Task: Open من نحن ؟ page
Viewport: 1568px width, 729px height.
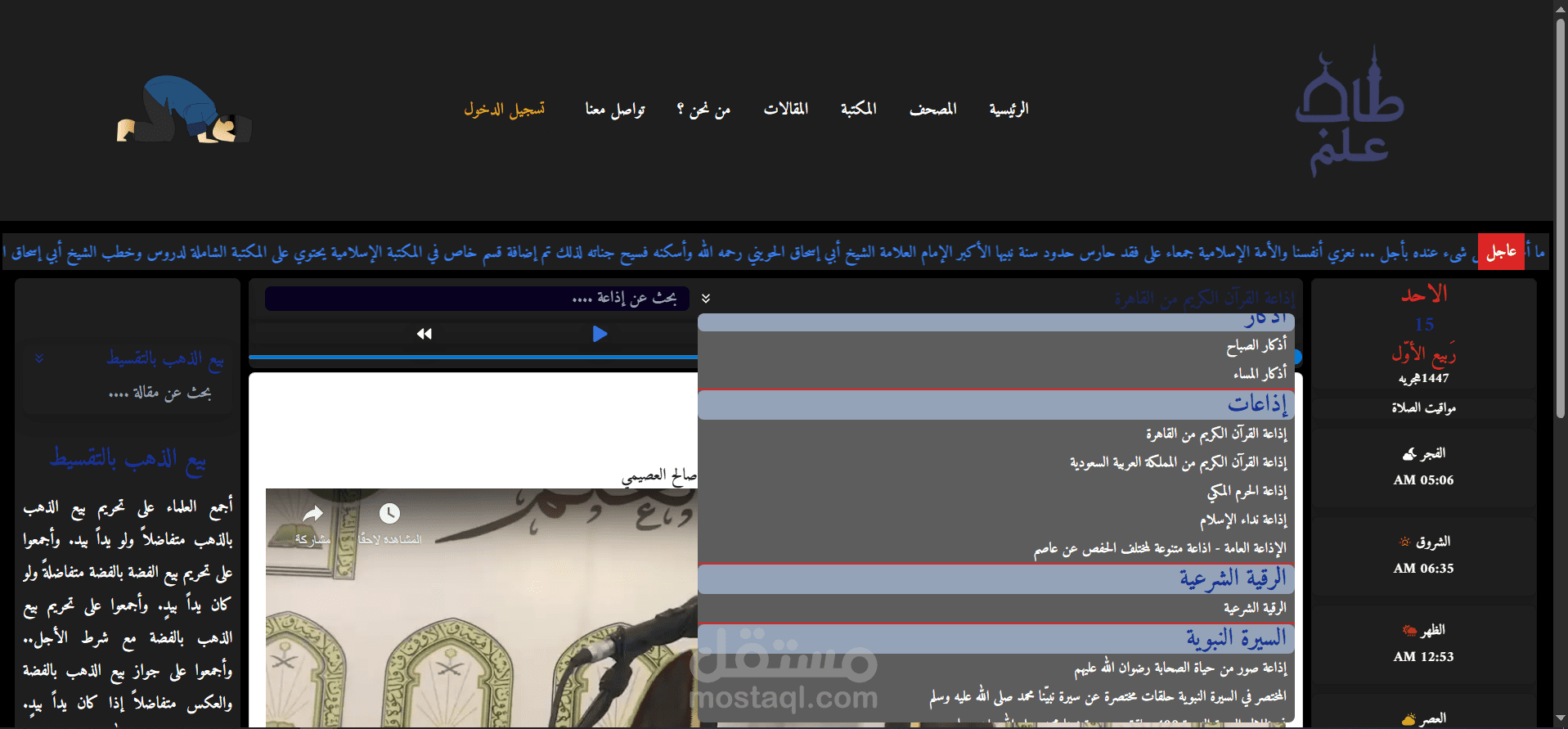Action: (x=703, y=110)
